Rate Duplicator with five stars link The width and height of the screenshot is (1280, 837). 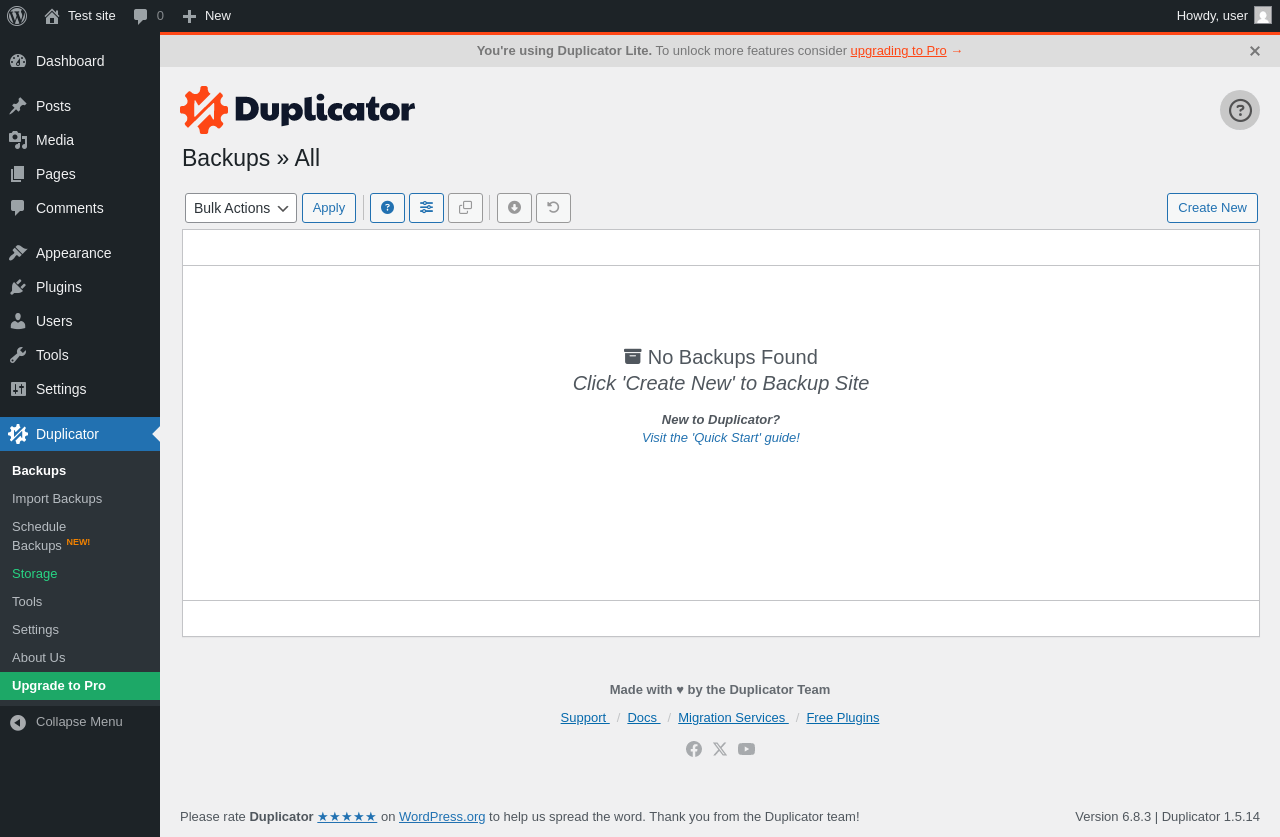(x=347, y=817)
